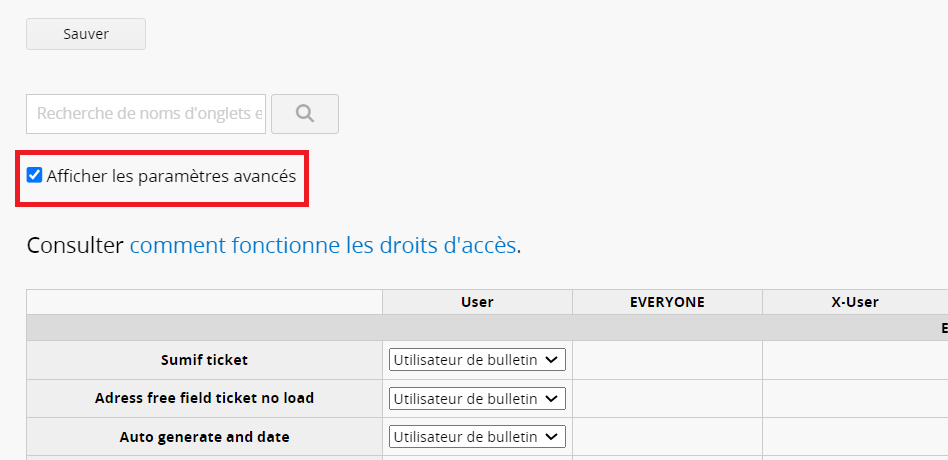Uncheck Afficher les paramètres avancés checkbox
Image resolution: width=948 pixels, height=460 pixels.
coord(35,176)
